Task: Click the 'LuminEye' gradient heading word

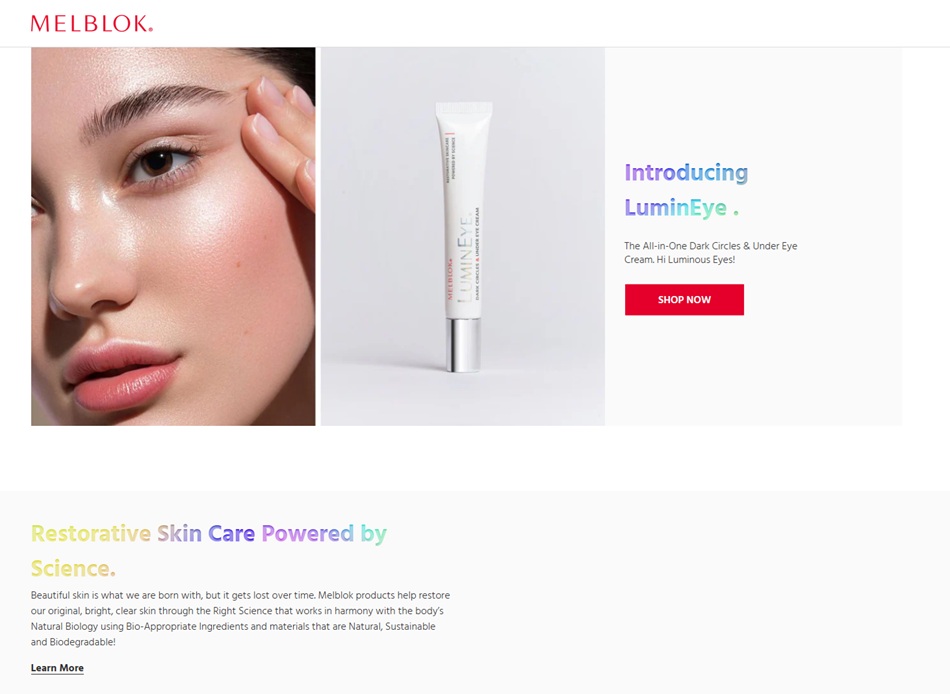Action: [676, 208]
